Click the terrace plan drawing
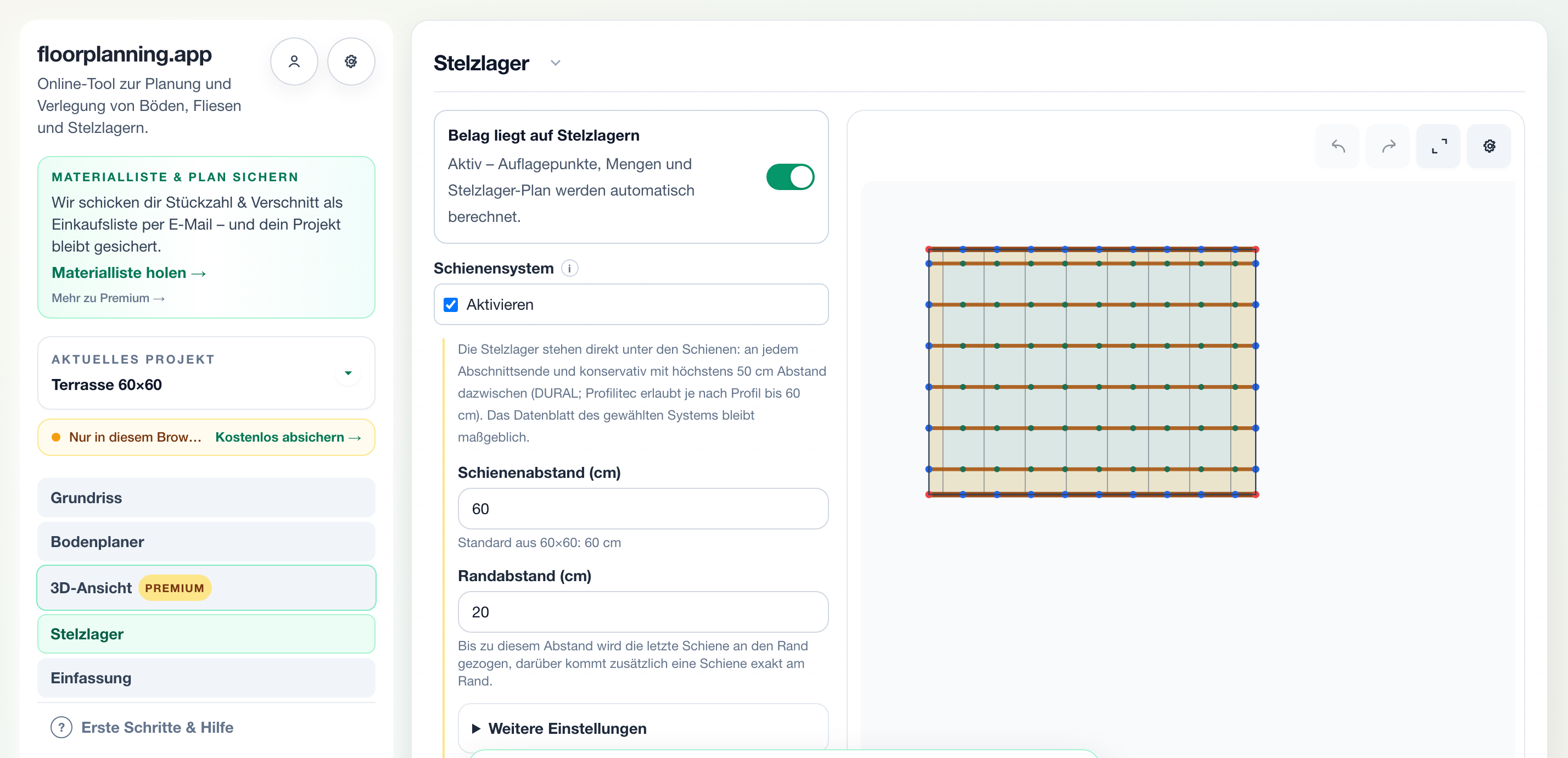The image size is (1568, 758). click(x=1092, y=372)
